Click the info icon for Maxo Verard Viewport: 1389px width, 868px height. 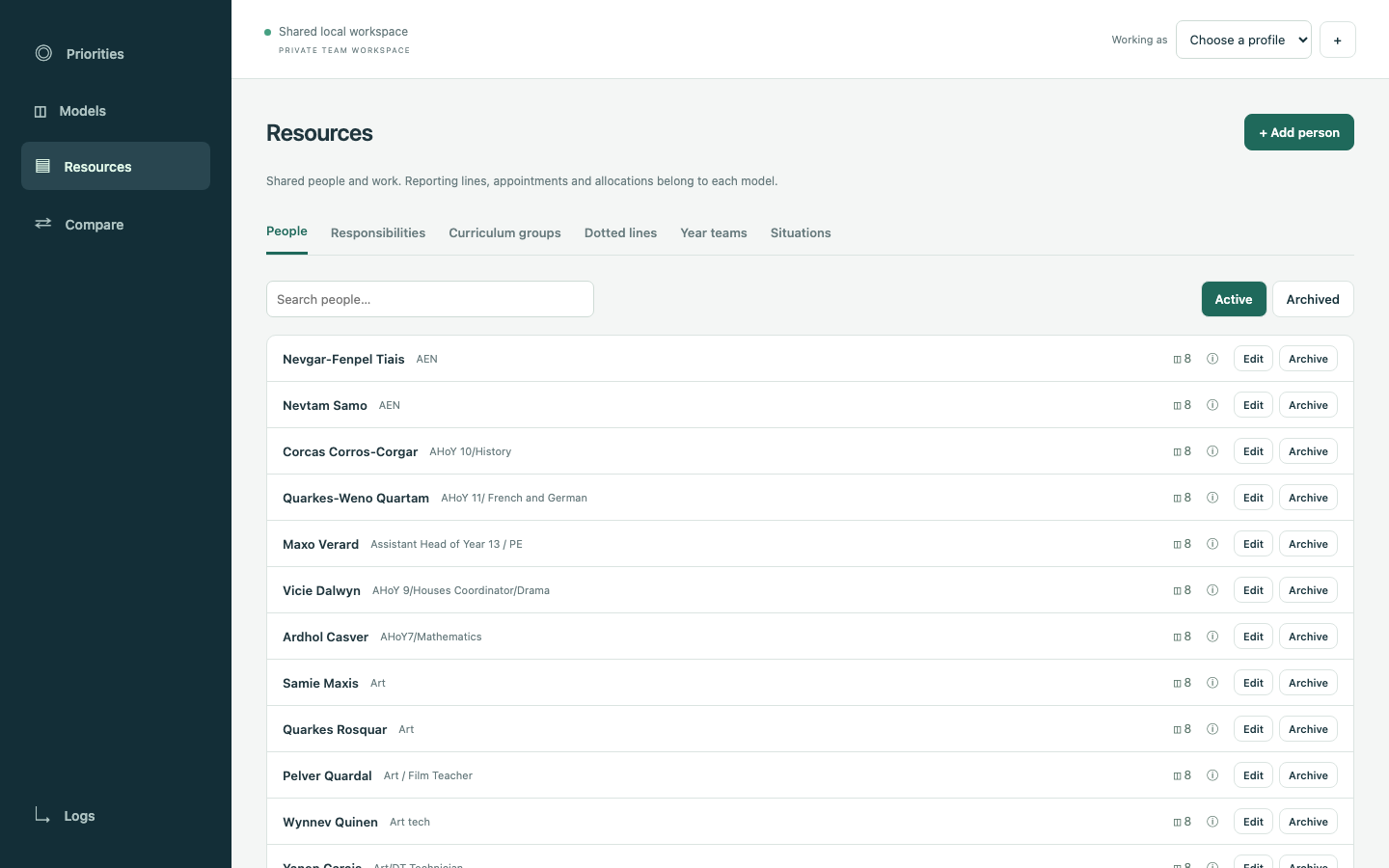click(1212, 544)
